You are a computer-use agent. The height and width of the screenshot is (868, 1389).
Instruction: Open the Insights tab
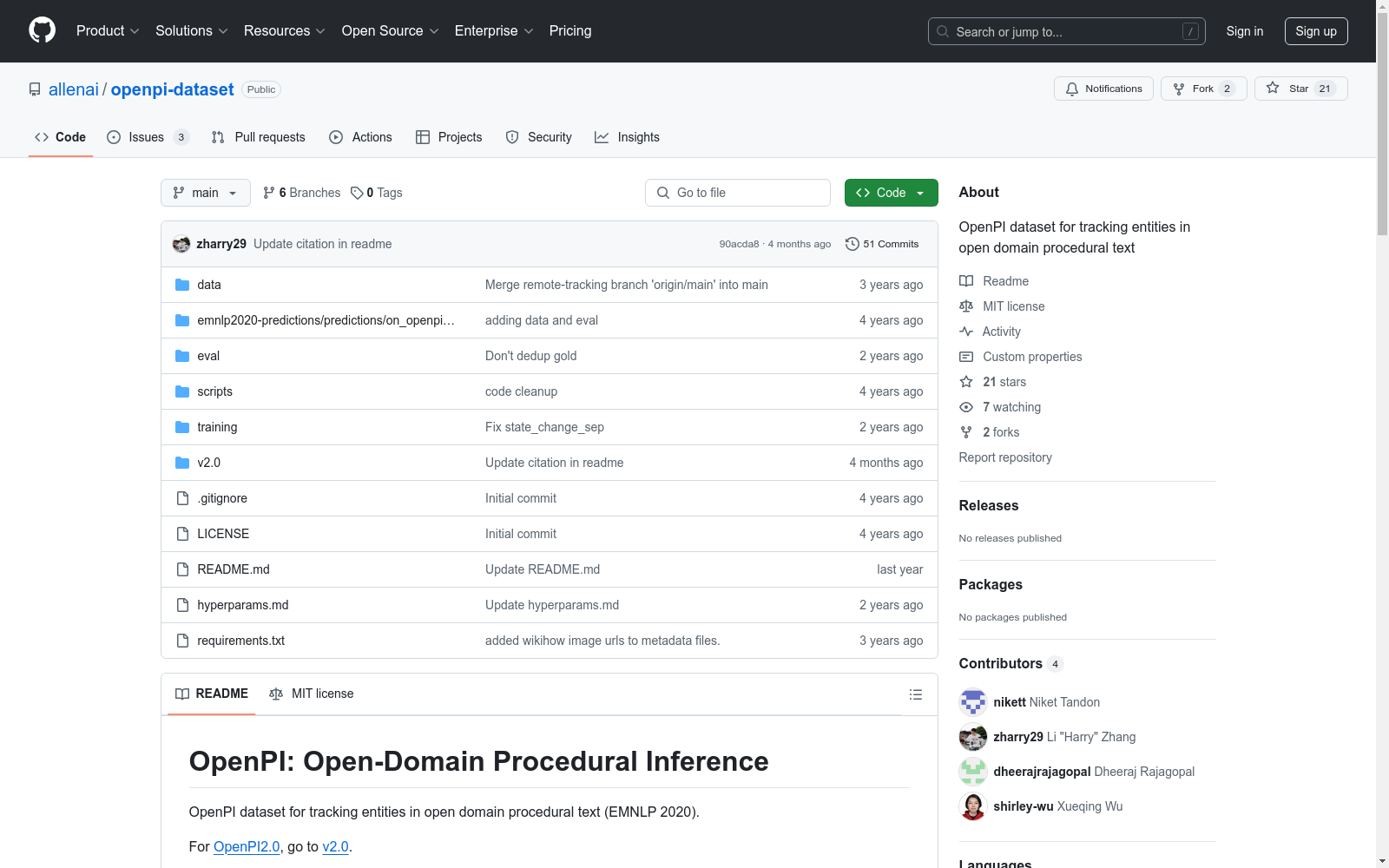tap(627, 137)
